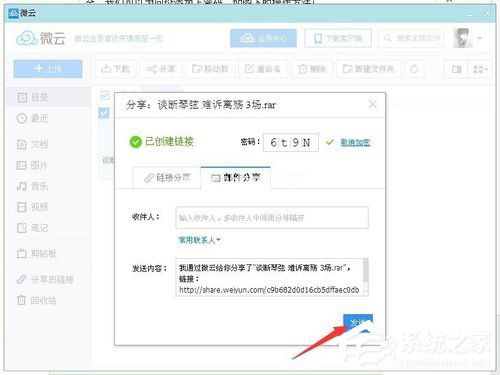The height and width of the screenshot is (375, 500).
Task: Close the Weiyun main window
Action: [x=487, y=13]
